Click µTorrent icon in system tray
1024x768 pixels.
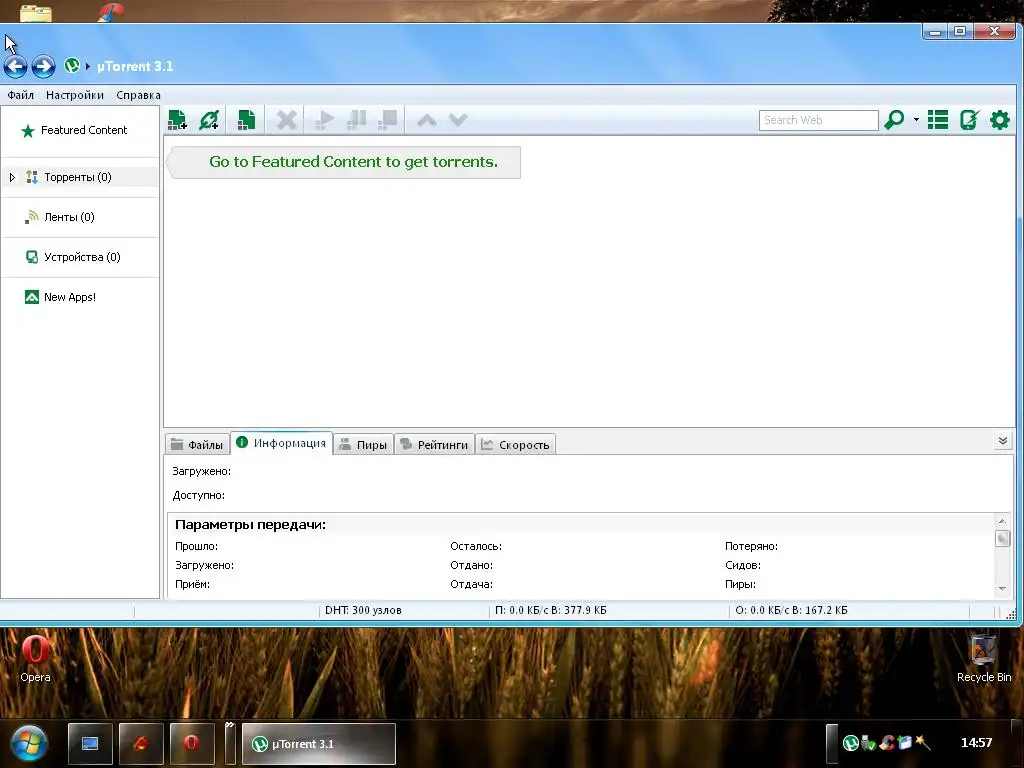point(850,743)
